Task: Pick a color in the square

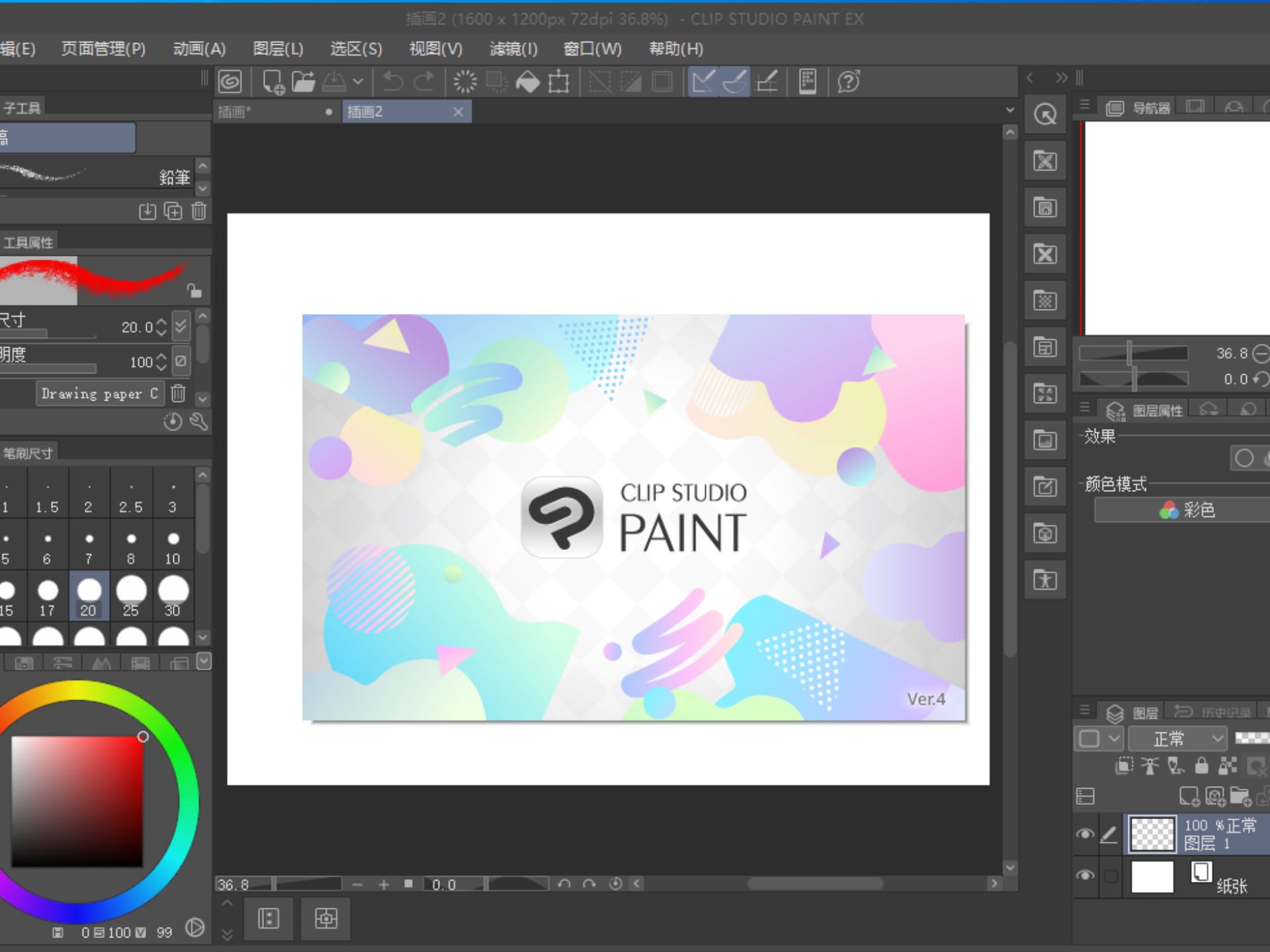Action: coord(77,801)
